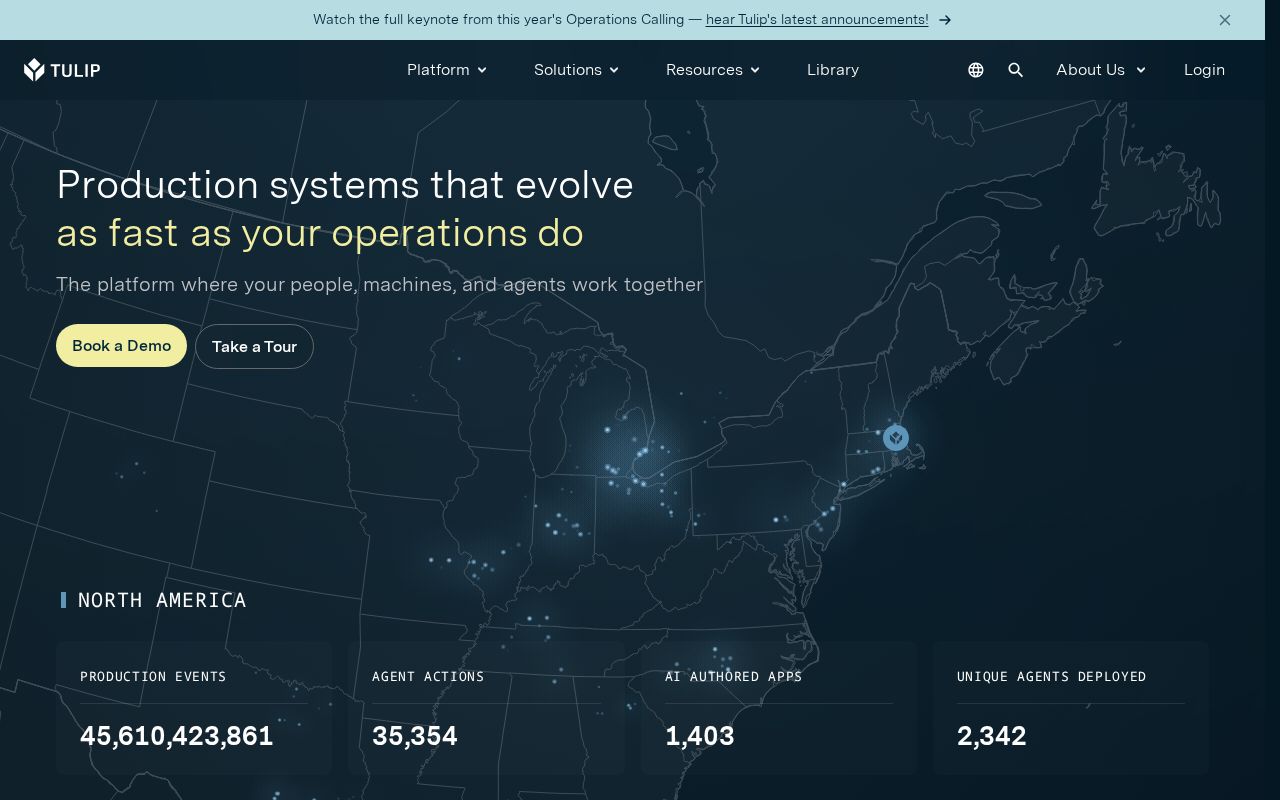This screenshot has height=800, width=1280.
Task: Open the Solutions menu label
Action: tap(568, 70)
